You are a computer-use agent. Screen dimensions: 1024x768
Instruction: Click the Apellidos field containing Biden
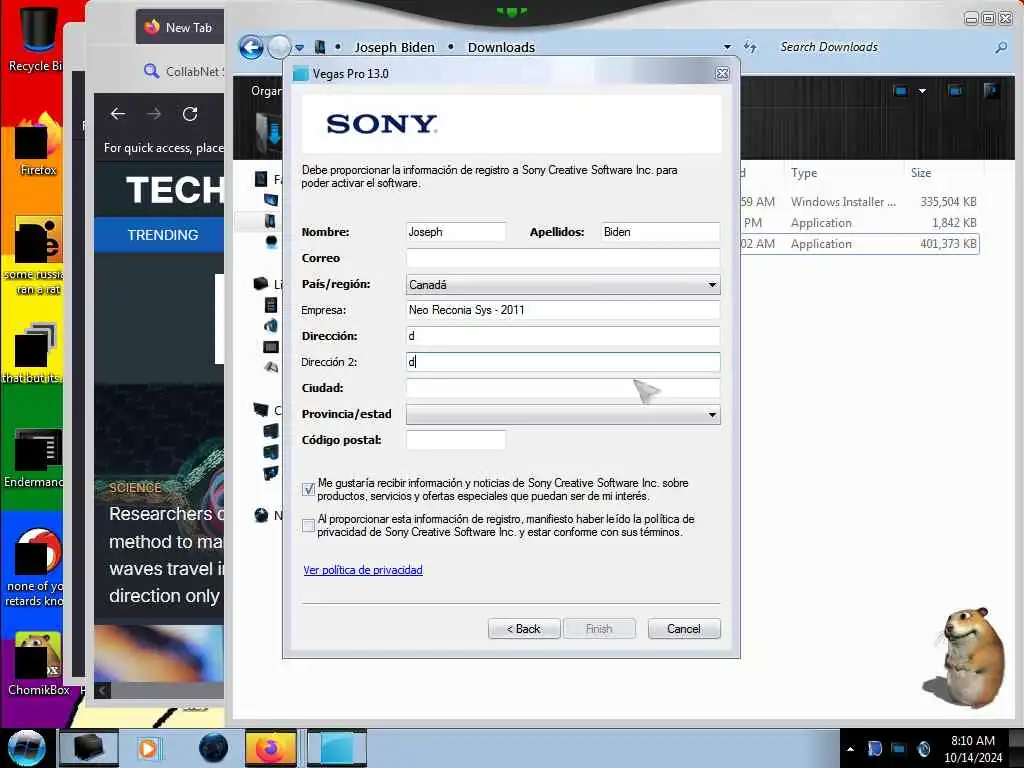click(660, 232)
